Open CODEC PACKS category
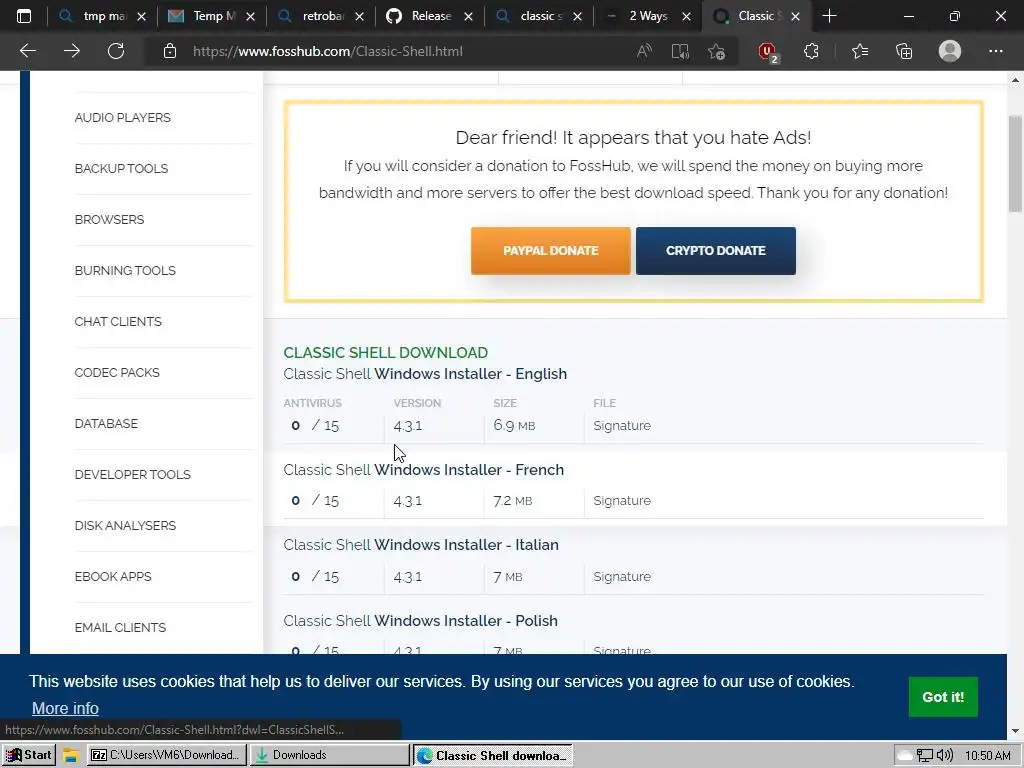 click(x=117, y=372)
